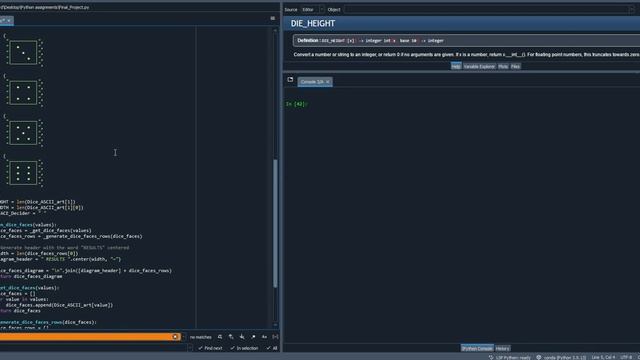Image resolution: width=640 pixels, height=360 pixels.
Task: Click find next arrow in search bar
Action: pos(242,337)
